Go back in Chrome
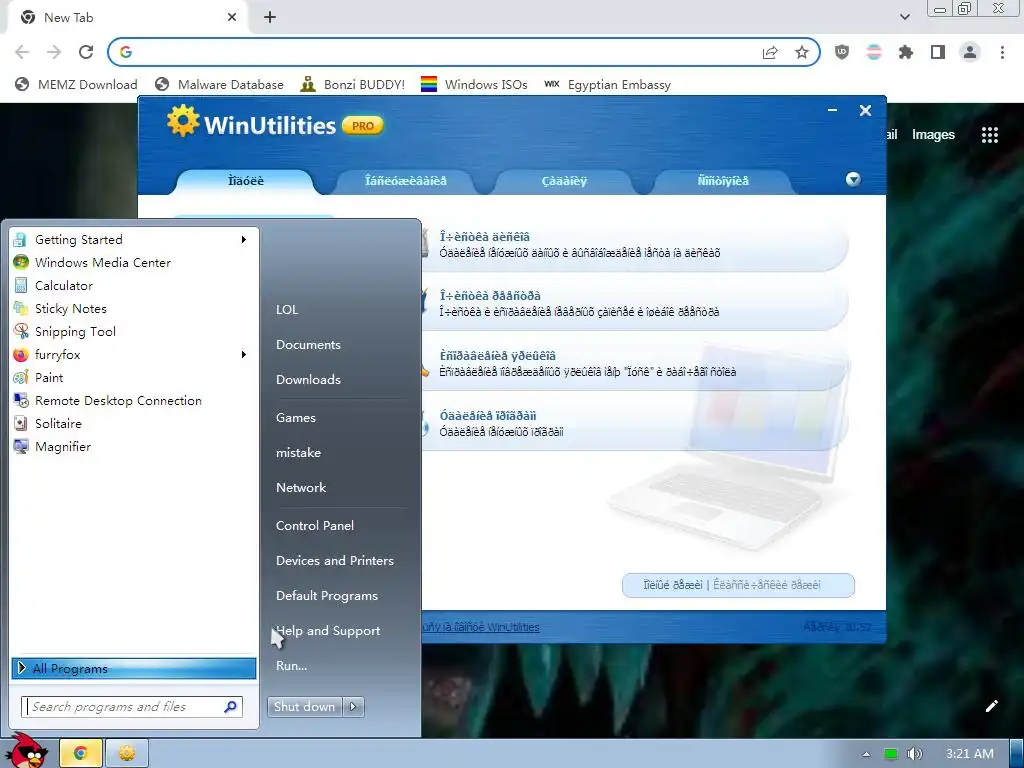Viewport: 1024px width, 768px height. pos(22,52)
